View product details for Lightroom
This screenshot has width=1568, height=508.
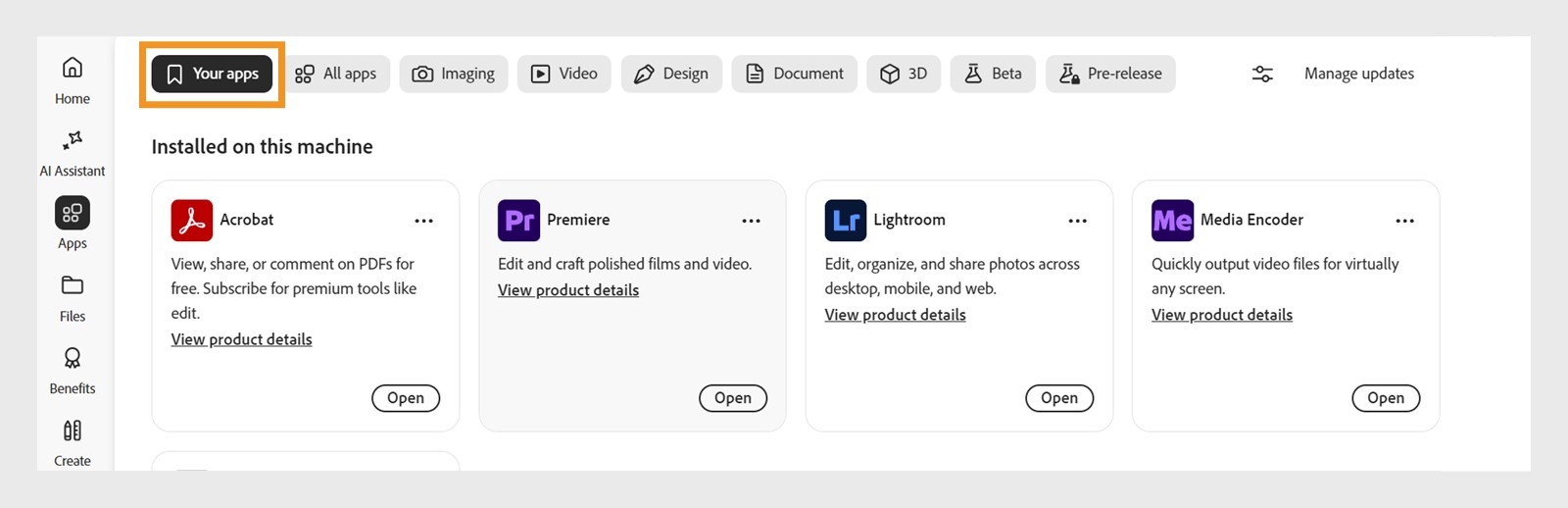(896, 315)
